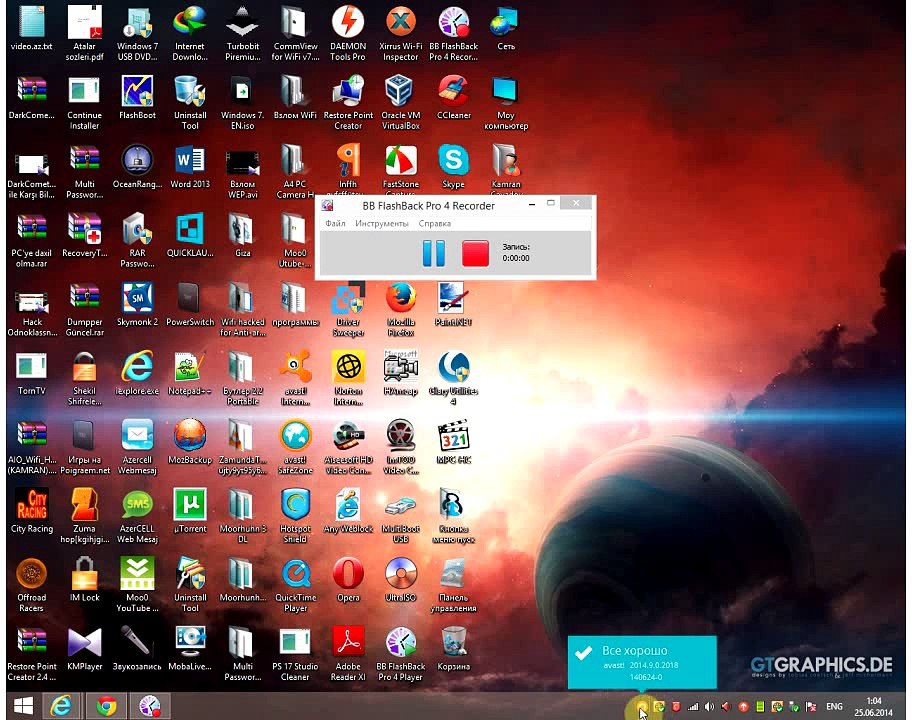The image size is (912, 720).
Task: Select the City Racing game icon
Action: pos(31,511)
